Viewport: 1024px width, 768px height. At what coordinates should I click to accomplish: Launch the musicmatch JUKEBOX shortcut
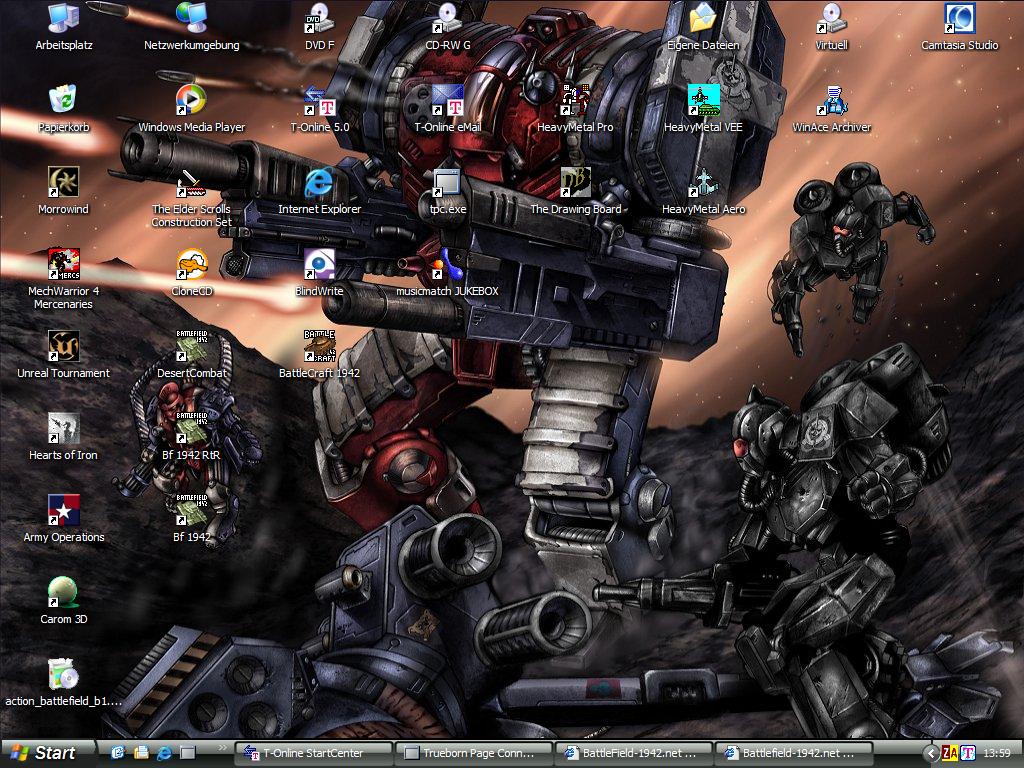pos(447,273)
